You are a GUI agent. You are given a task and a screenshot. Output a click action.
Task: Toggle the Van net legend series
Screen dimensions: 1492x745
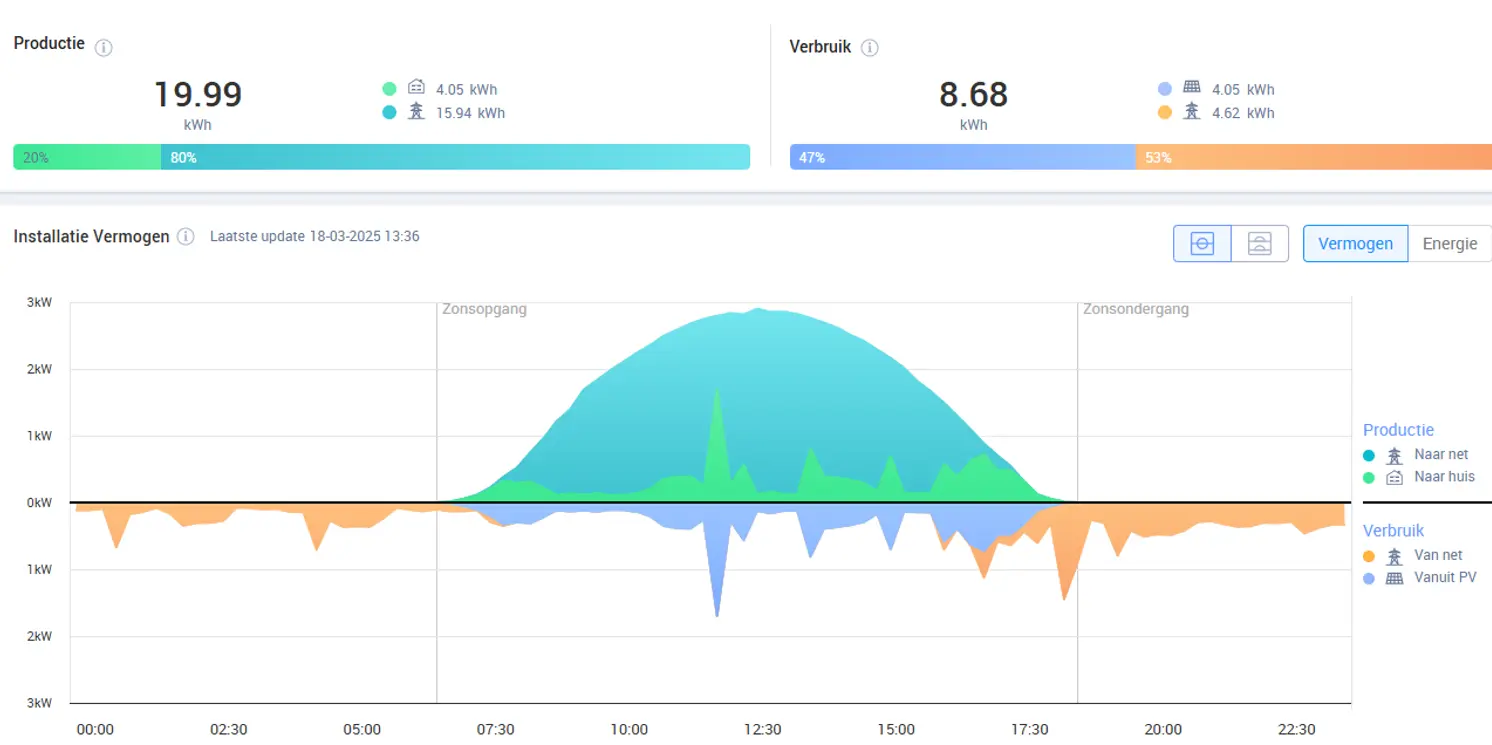[1438, 555]
